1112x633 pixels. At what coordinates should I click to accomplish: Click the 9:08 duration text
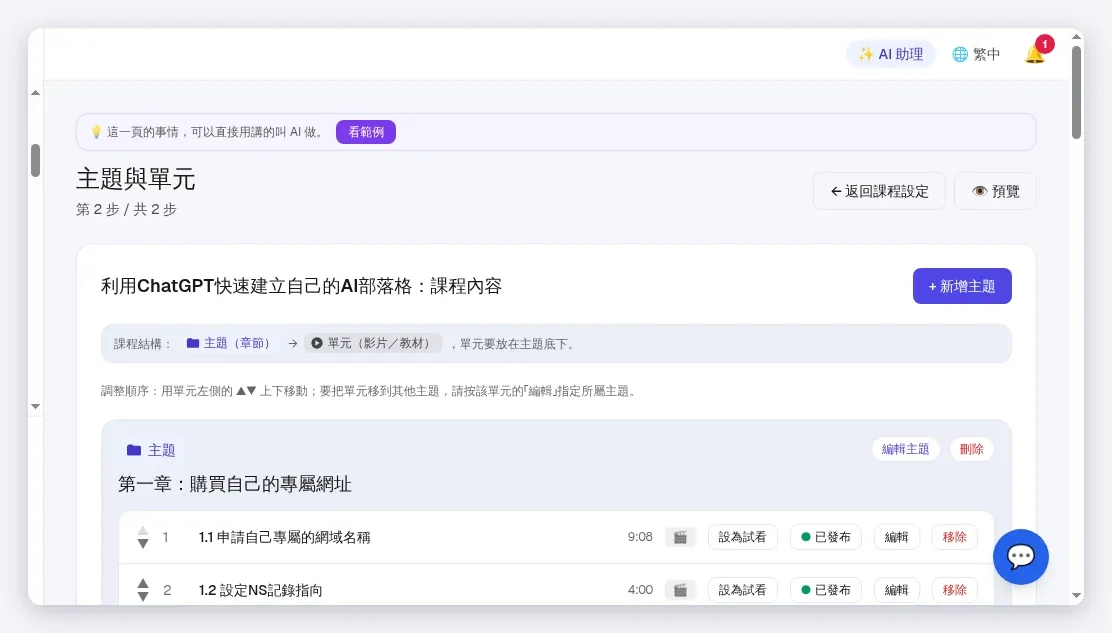coord(640,537)
